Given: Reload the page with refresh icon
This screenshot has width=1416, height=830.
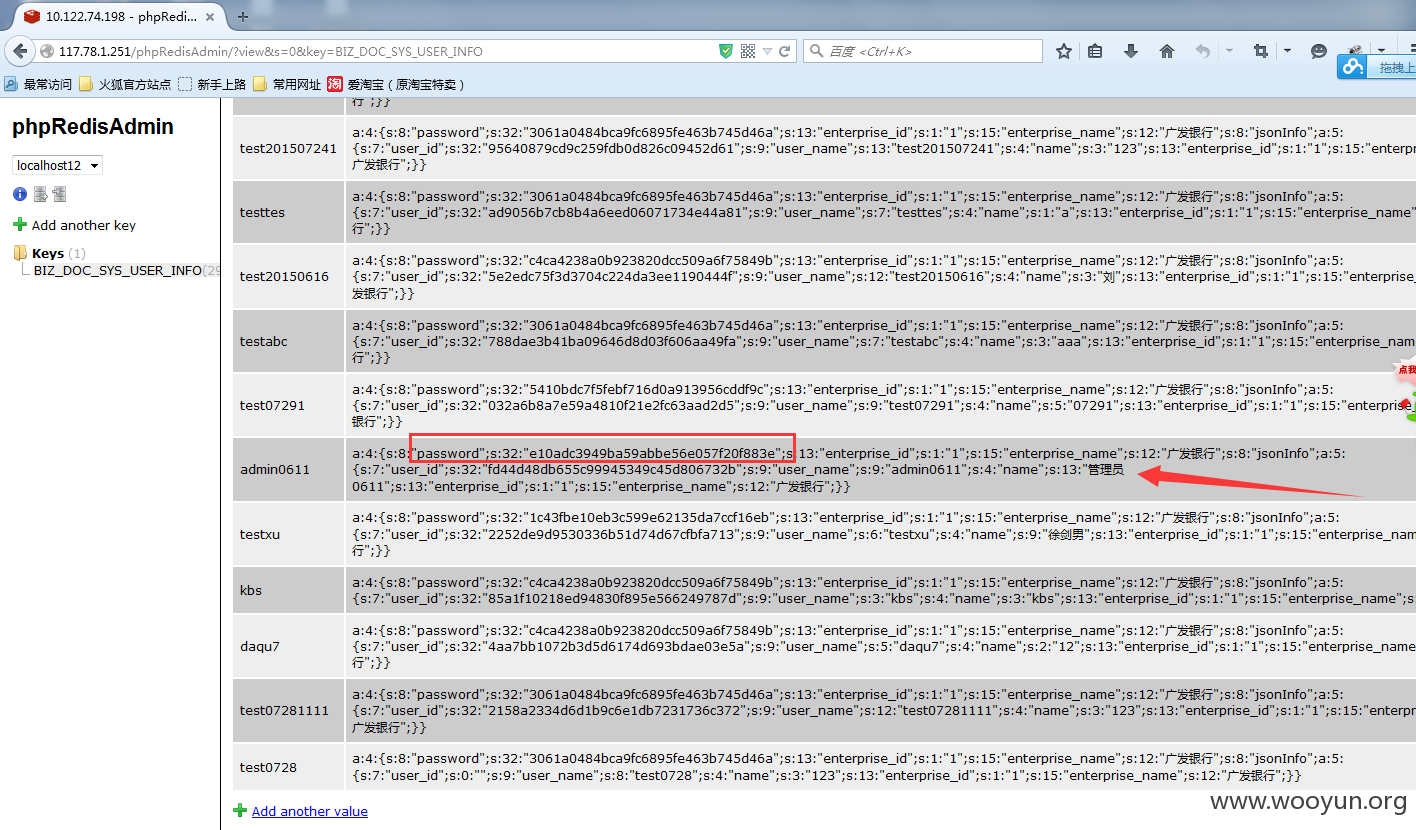Looking at the screenshot, I should click(785, 51).
